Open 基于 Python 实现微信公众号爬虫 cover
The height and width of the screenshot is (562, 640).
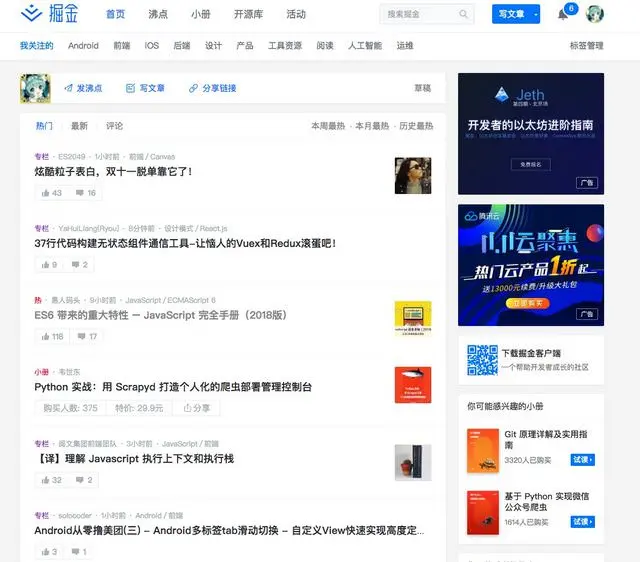point(483,513)
